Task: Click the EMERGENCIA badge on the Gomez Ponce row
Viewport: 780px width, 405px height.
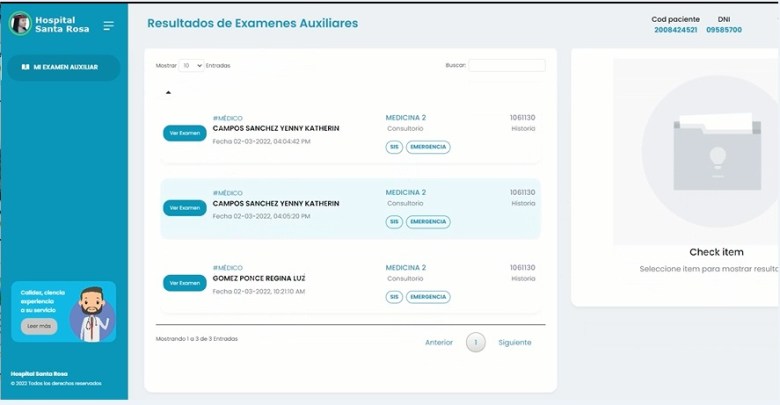Action: [428, 297]
